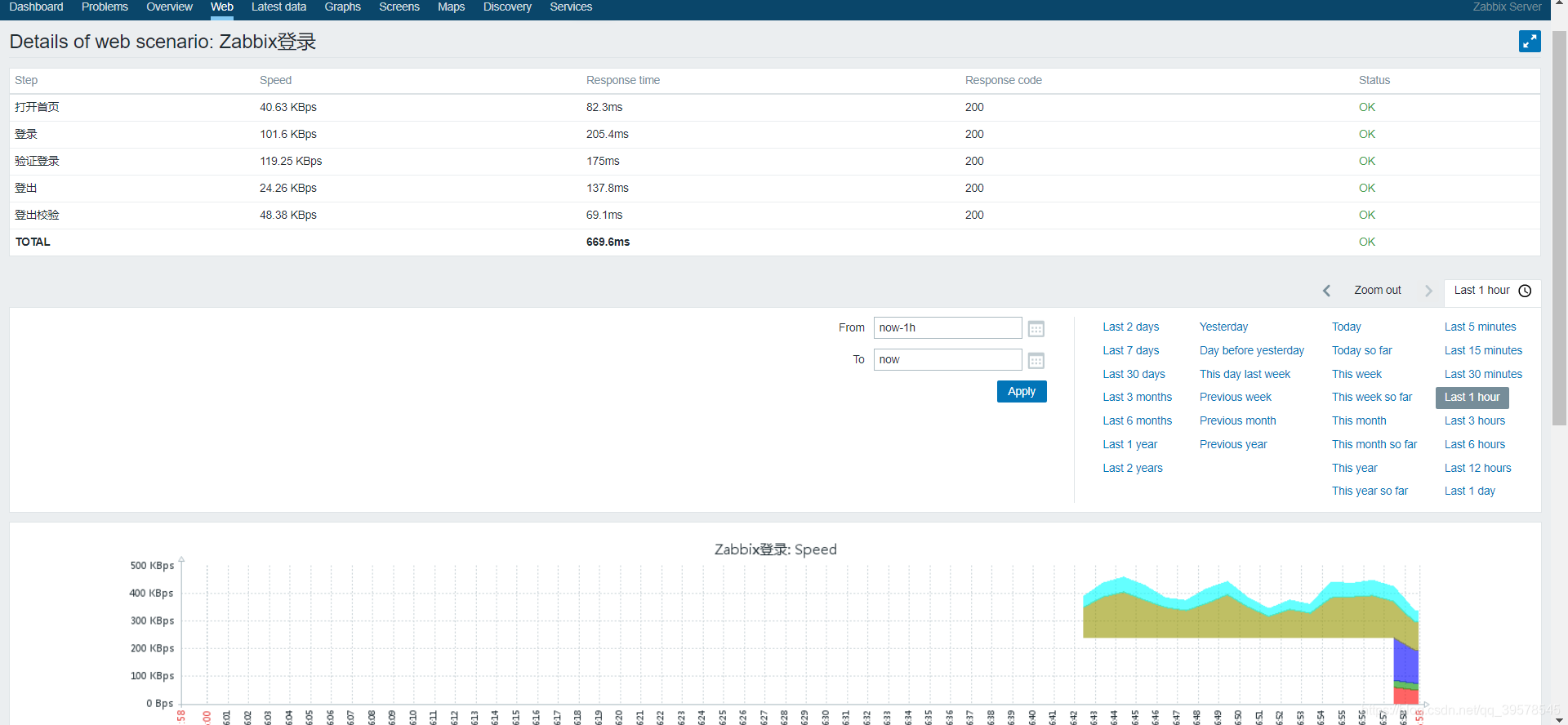Select Last 7 days range
Image resolution: width=1568 pixels, height=725 pixels.
[1130, 351]
